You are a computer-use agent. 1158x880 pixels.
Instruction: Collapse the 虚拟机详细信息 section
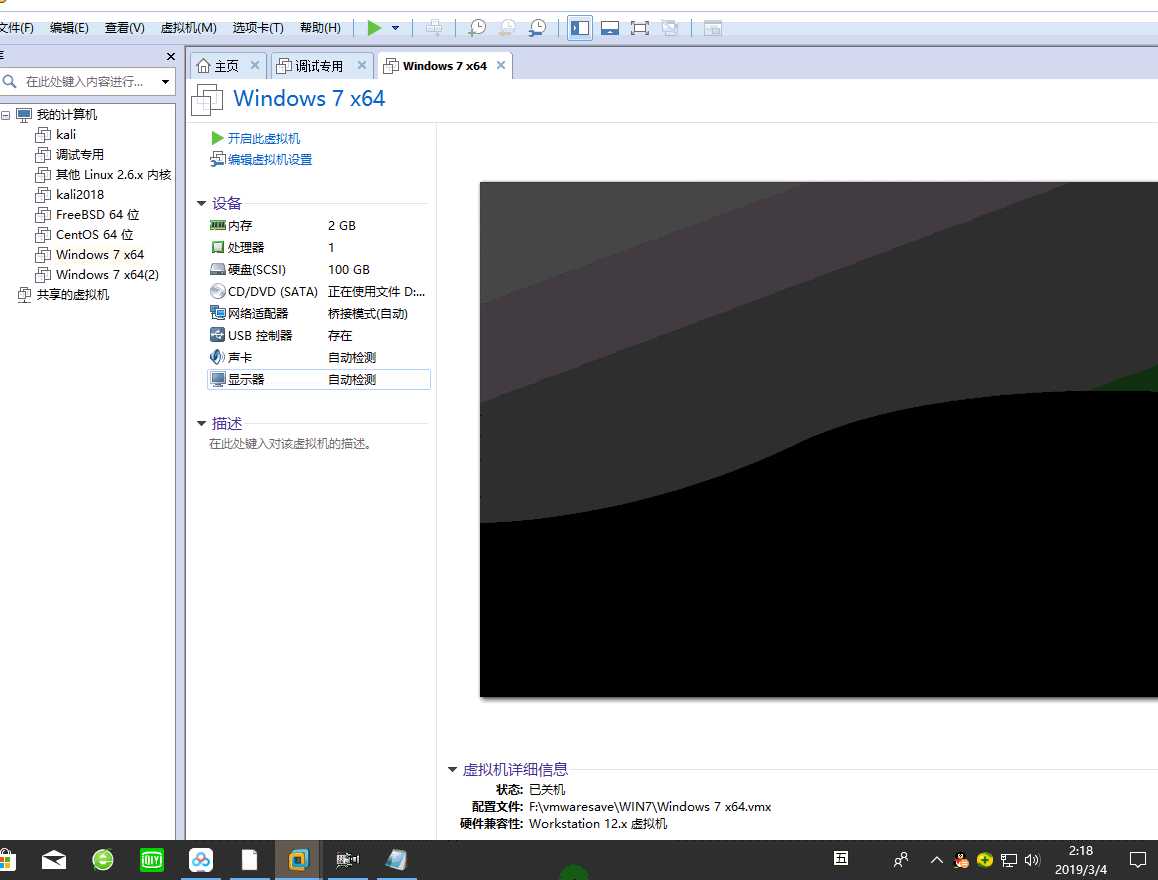(x=453, y=769)
